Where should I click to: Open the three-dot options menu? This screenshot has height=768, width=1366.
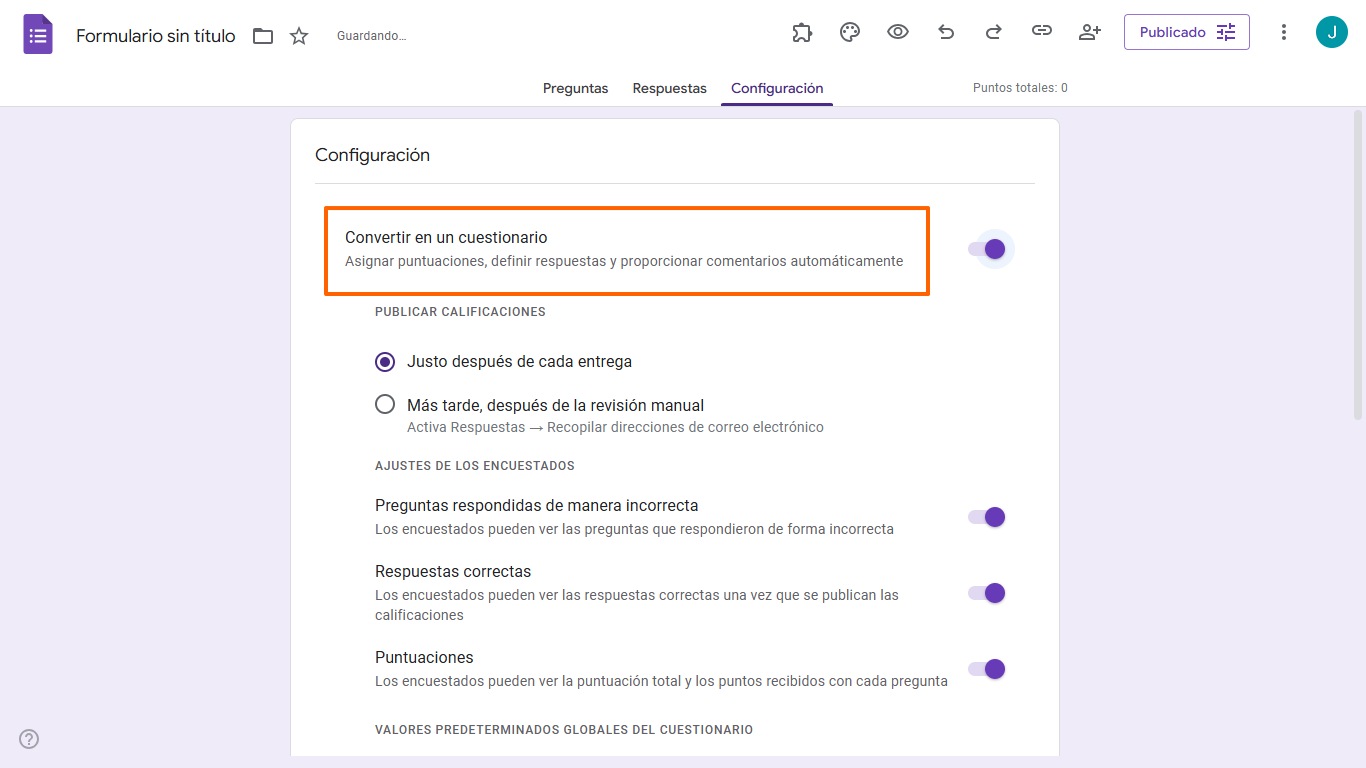click(1283, 32)
